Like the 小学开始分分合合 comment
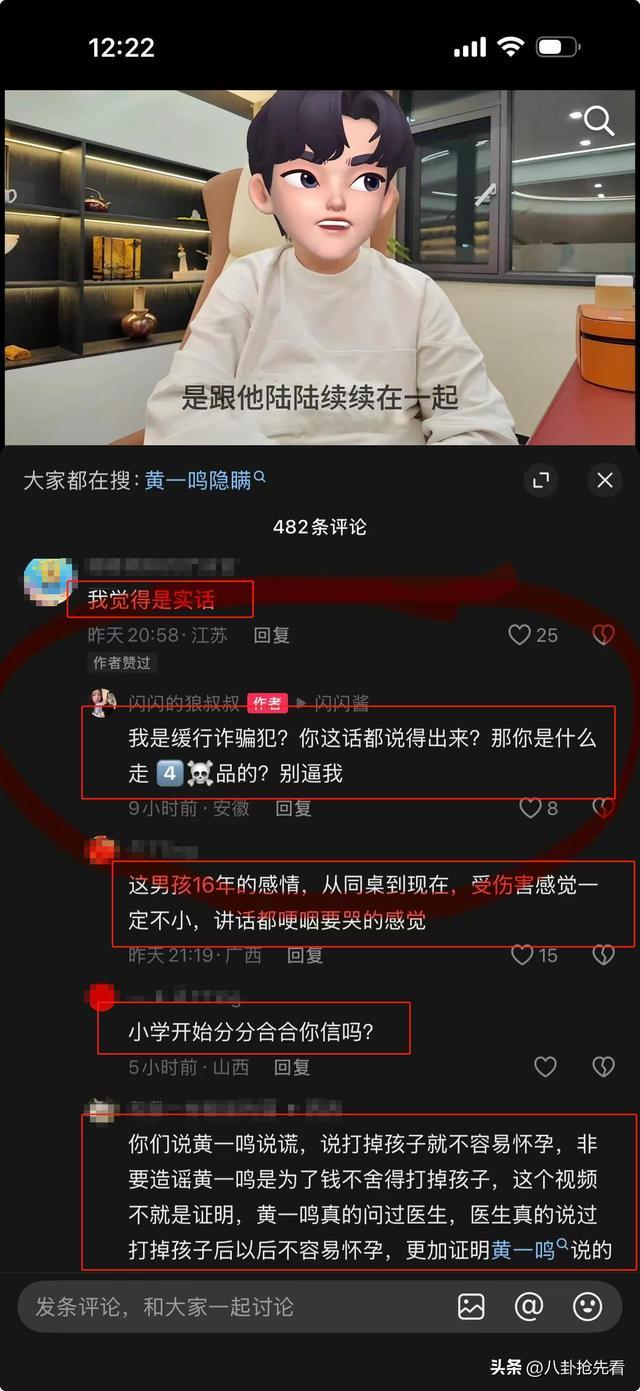 click(x=545, y=1067)
